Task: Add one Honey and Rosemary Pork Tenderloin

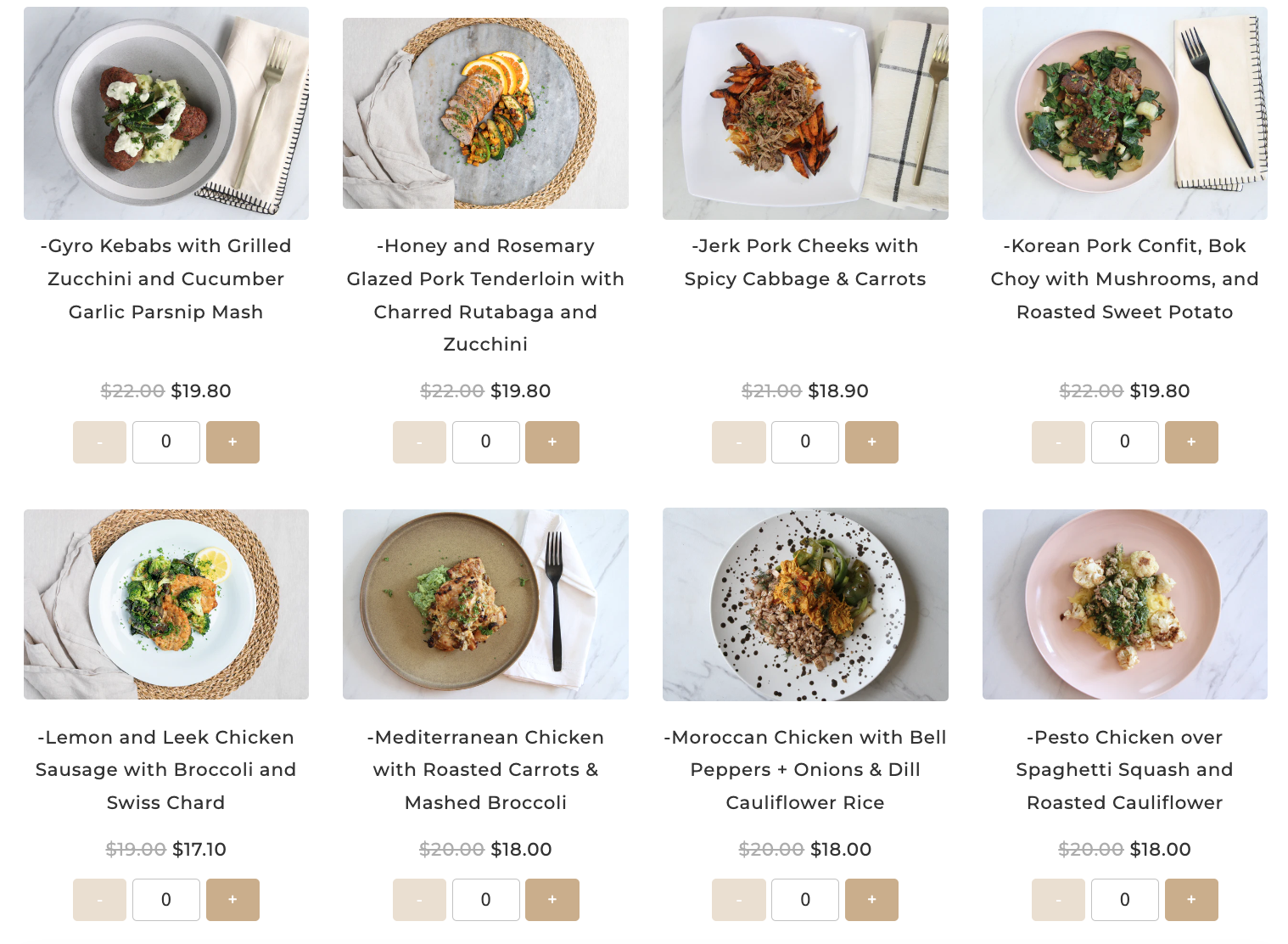Action: click(552, 442)
